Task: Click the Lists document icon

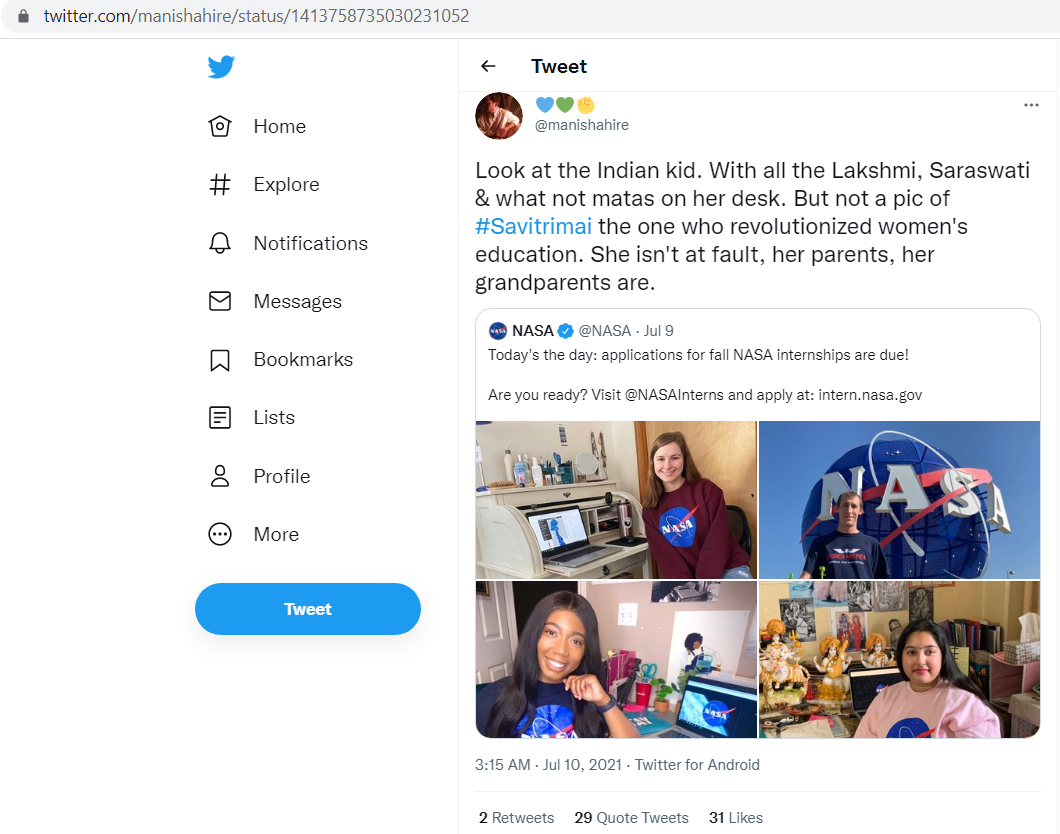Action: pos(220,418)
